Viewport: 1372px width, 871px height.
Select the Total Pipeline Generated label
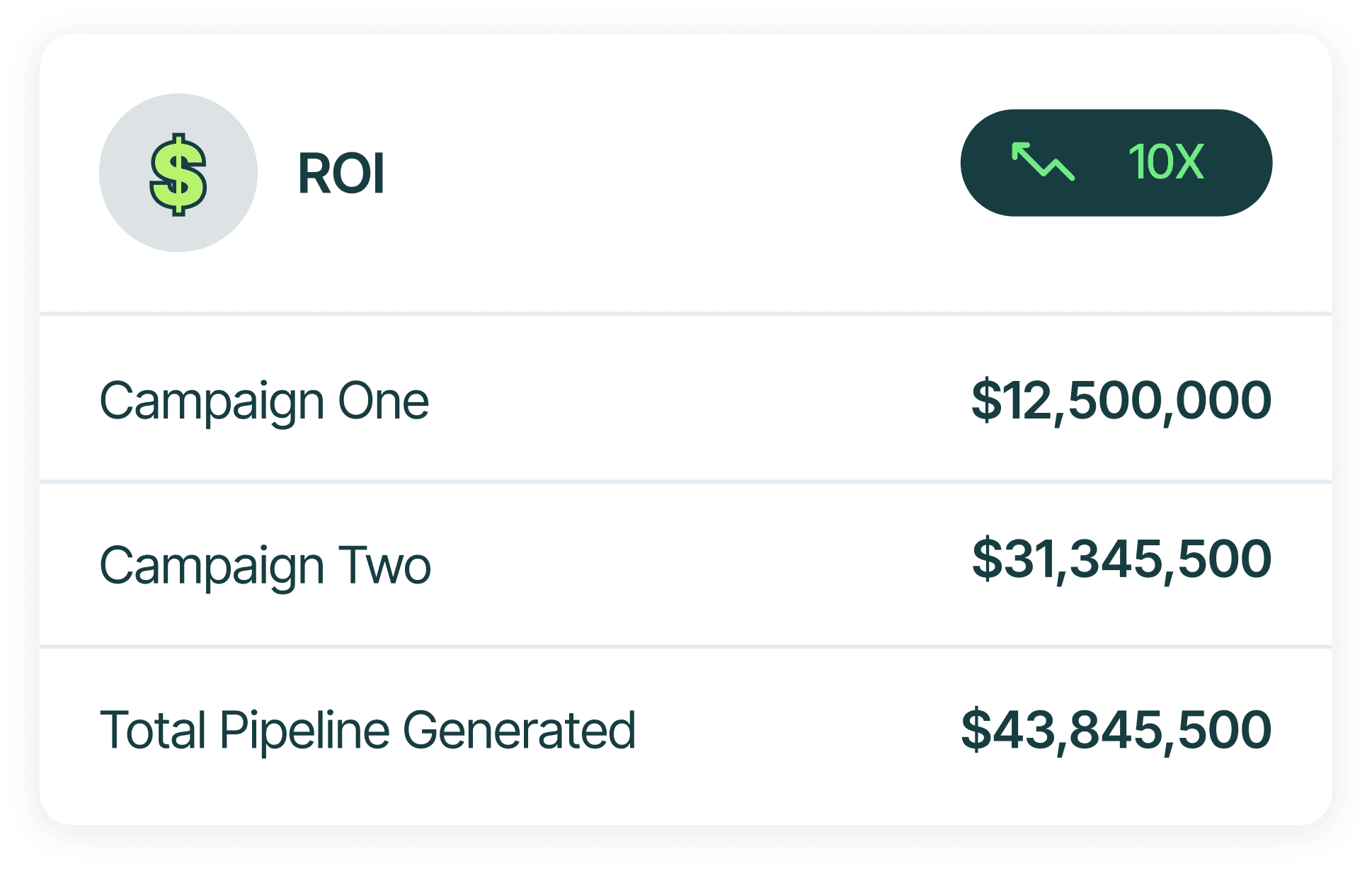367,730
